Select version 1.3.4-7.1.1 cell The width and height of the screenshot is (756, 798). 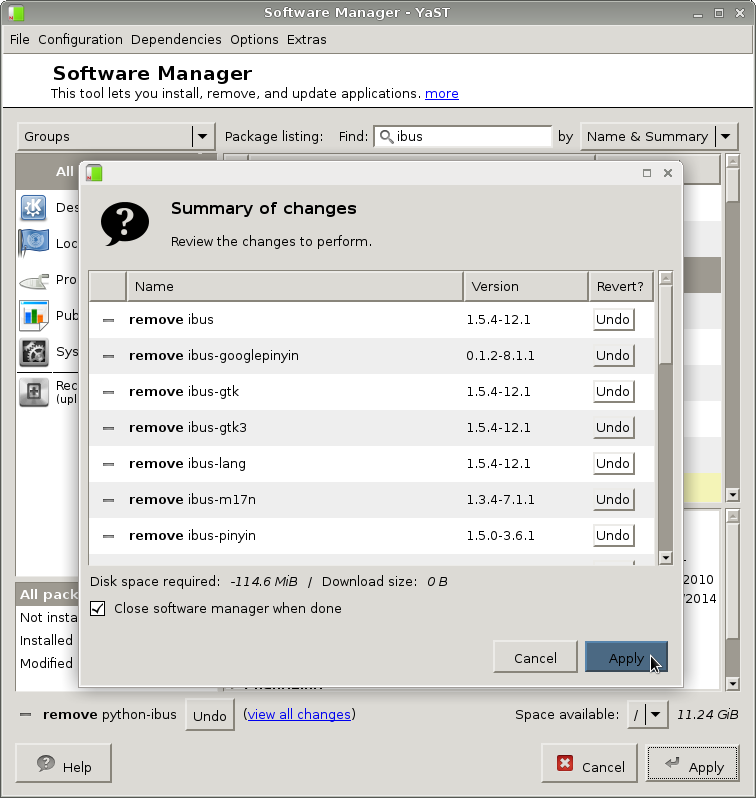click(x=500, y=500)
